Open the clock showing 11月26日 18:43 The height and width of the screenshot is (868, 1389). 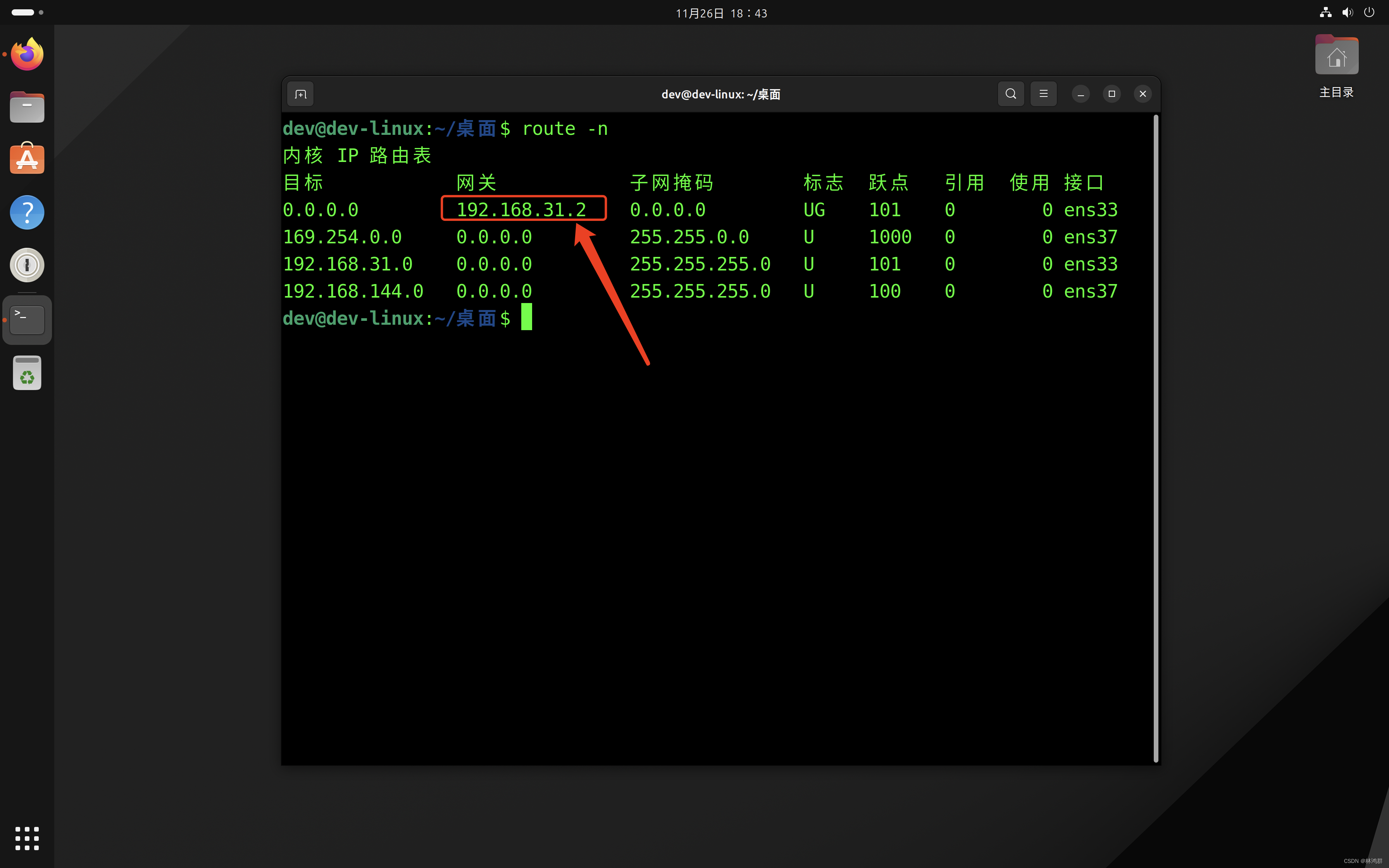point(721,13)
